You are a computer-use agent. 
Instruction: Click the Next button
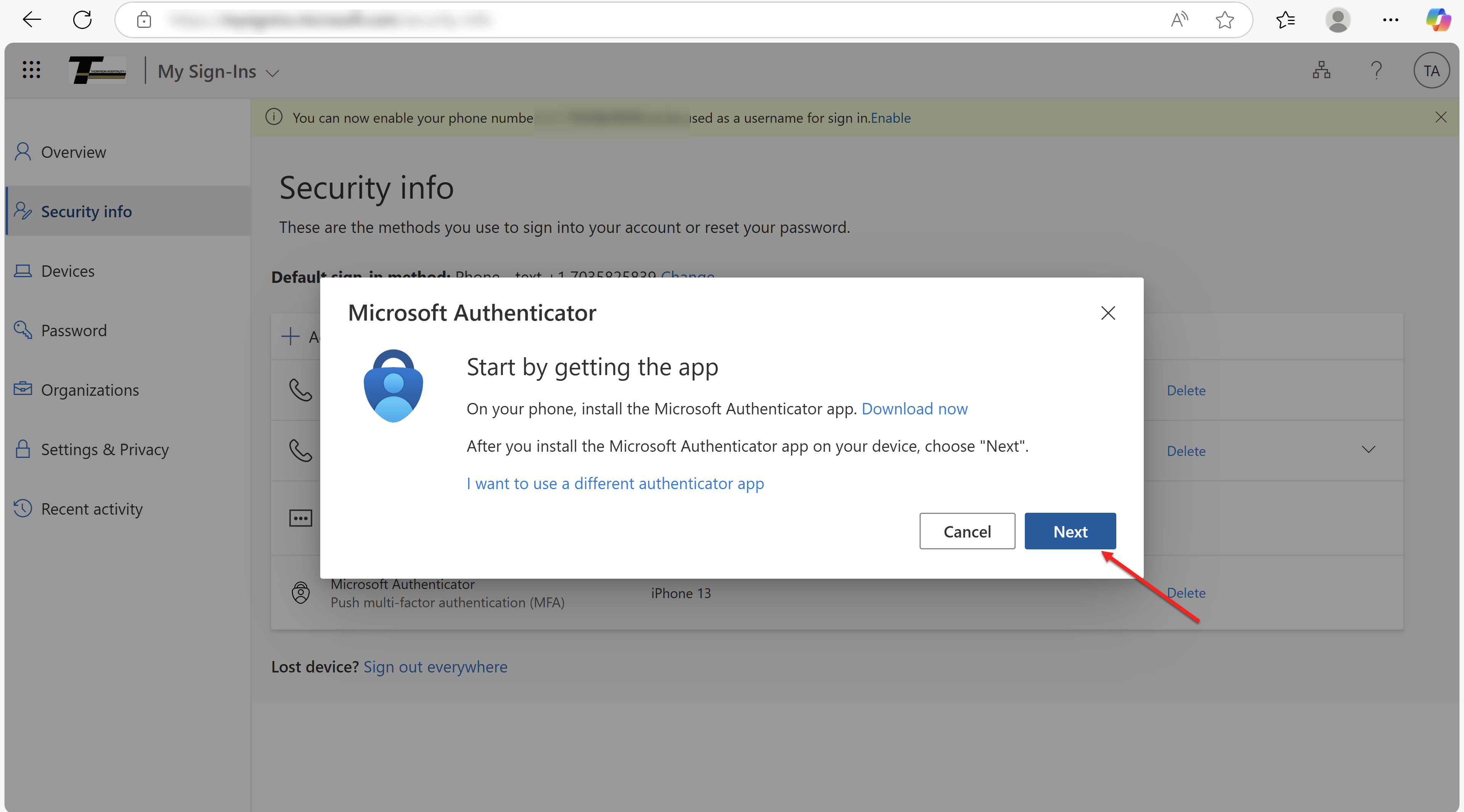coord(1070,531)
